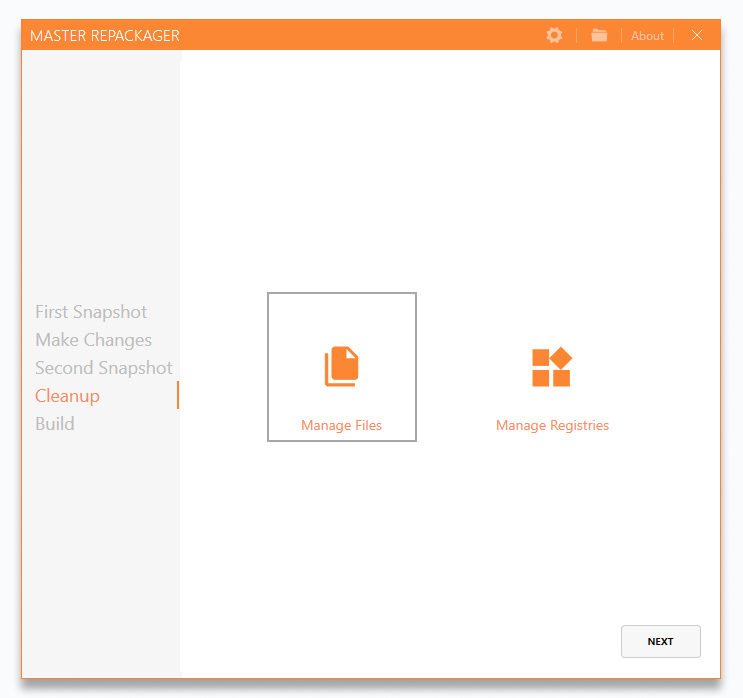Click blank sidebar area above First Snapshot

tap(100, 180)
